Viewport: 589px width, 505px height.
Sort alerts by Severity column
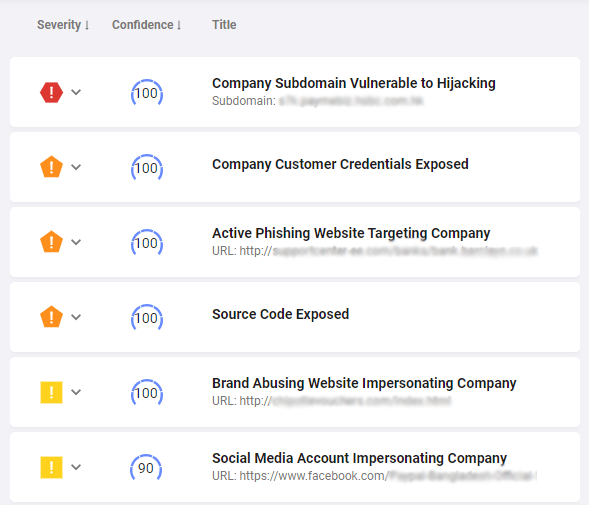(x=63, y=25)
